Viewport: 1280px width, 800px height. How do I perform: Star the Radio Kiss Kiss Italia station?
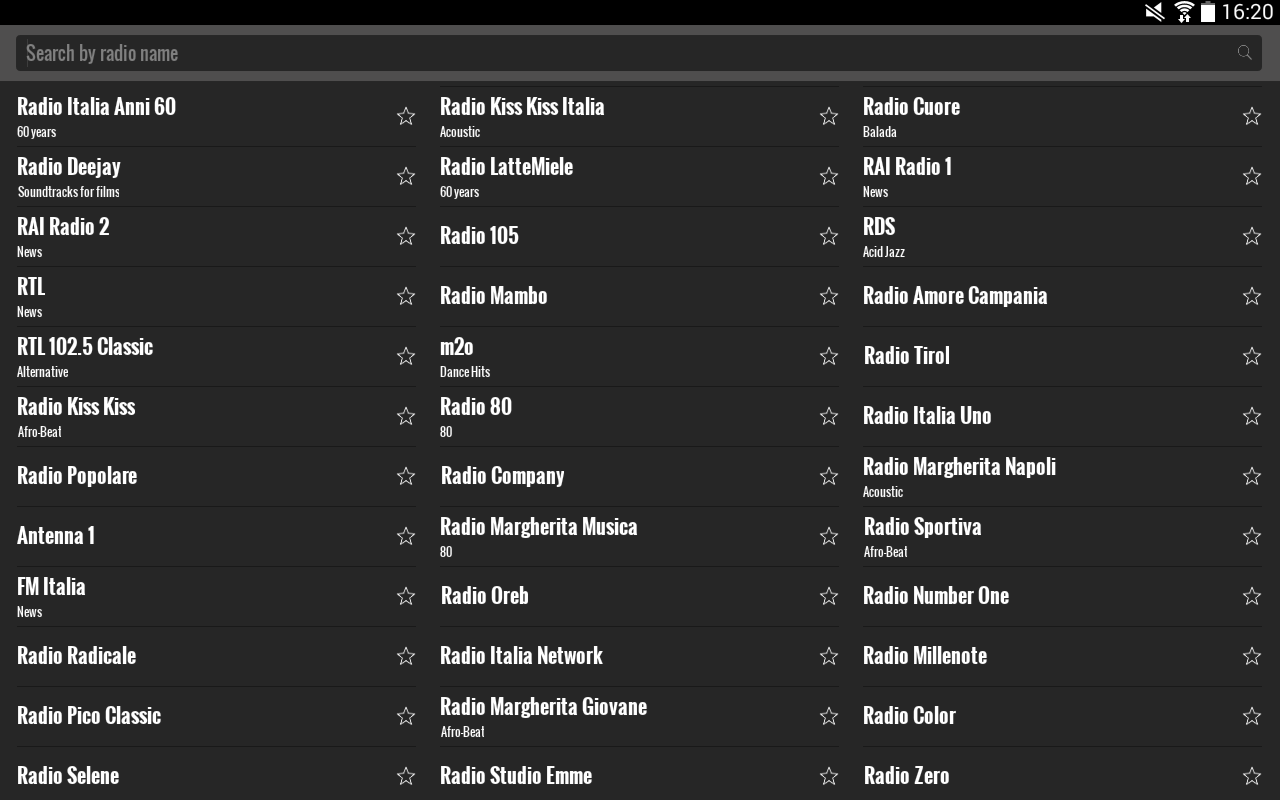pos(829,116)
